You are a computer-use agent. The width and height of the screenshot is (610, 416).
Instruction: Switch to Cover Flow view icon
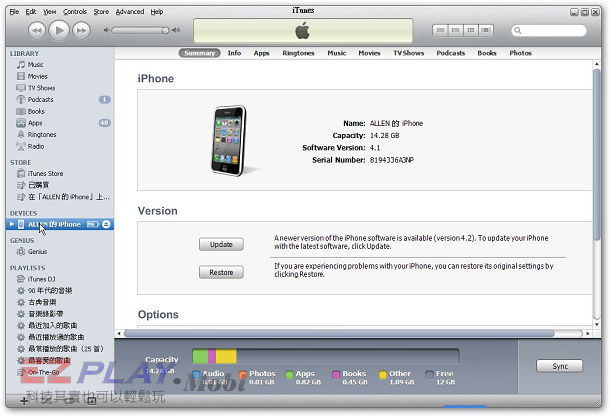tap(486, 30)
